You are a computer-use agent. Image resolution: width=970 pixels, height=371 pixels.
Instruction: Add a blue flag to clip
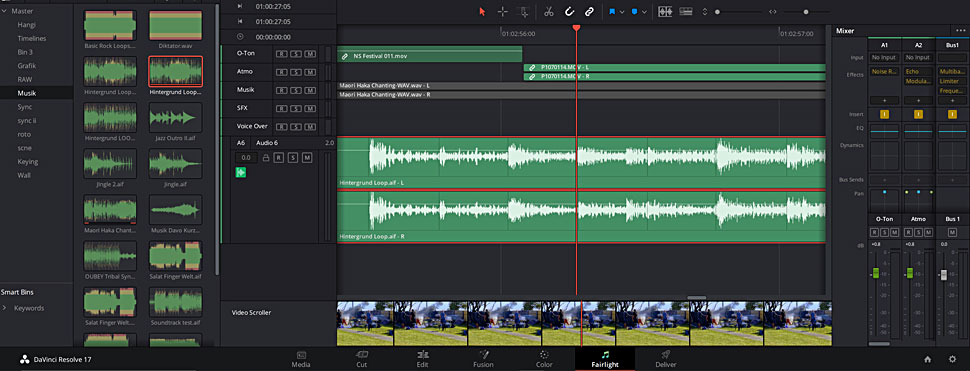click(x=612, y=11)
